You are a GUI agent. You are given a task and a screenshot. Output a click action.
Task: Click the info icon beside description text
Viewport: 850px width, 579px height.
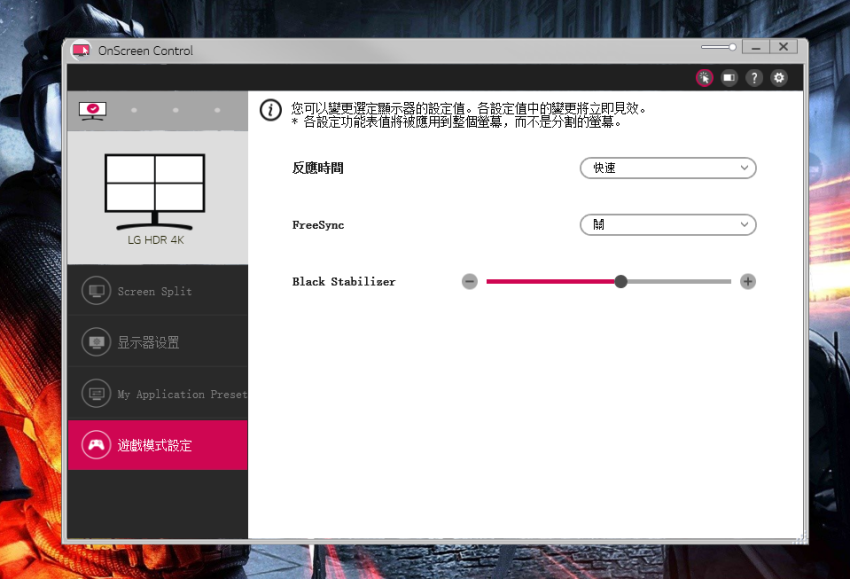(271, 110)
